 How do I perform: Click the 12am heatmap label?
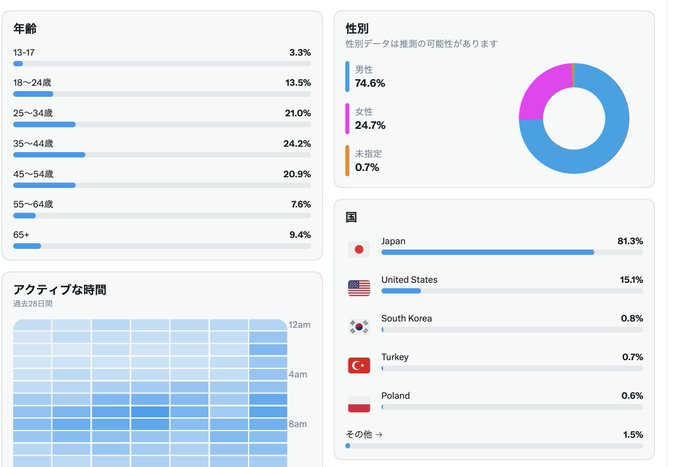(x=300, y=325)
